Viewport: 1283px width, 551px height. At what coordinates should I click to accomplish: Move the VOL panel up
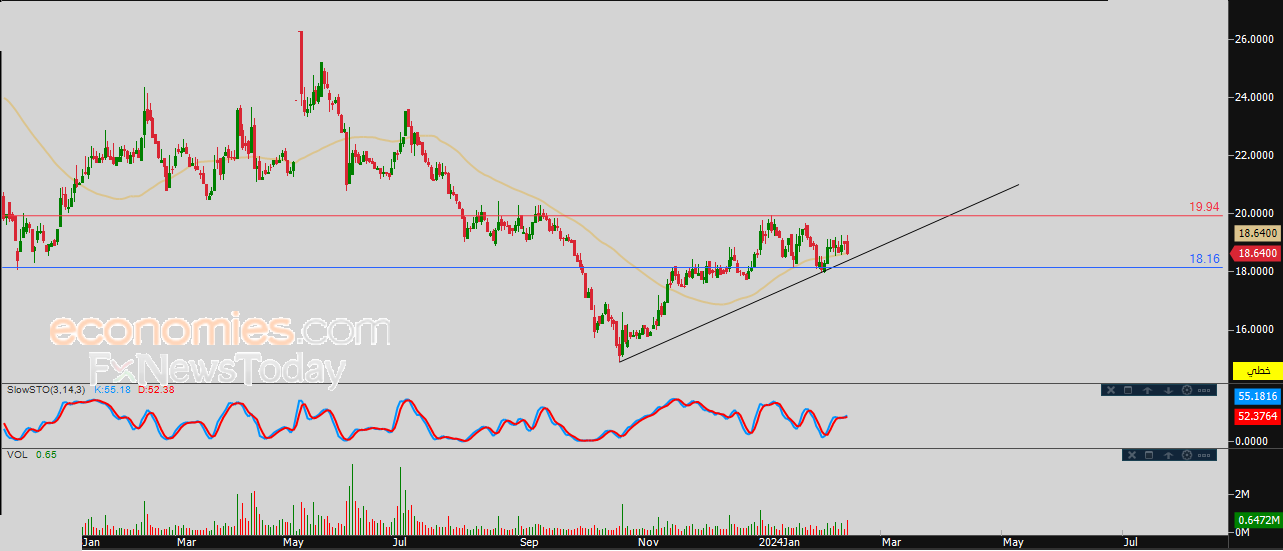[1168, 455]
